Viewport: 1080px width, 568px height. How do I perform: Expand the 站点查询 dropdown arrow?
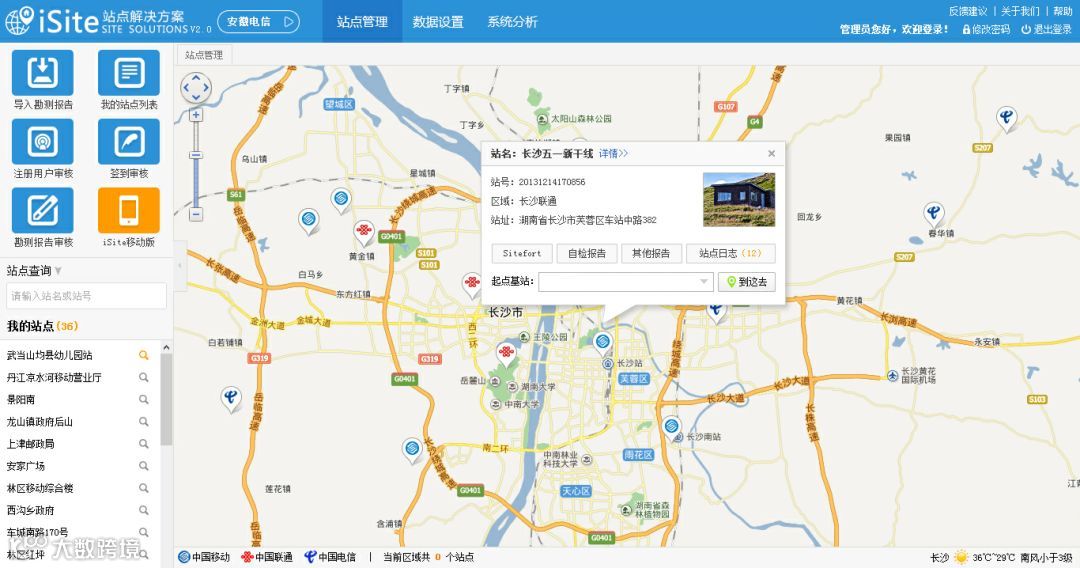(x=58, y=271)
